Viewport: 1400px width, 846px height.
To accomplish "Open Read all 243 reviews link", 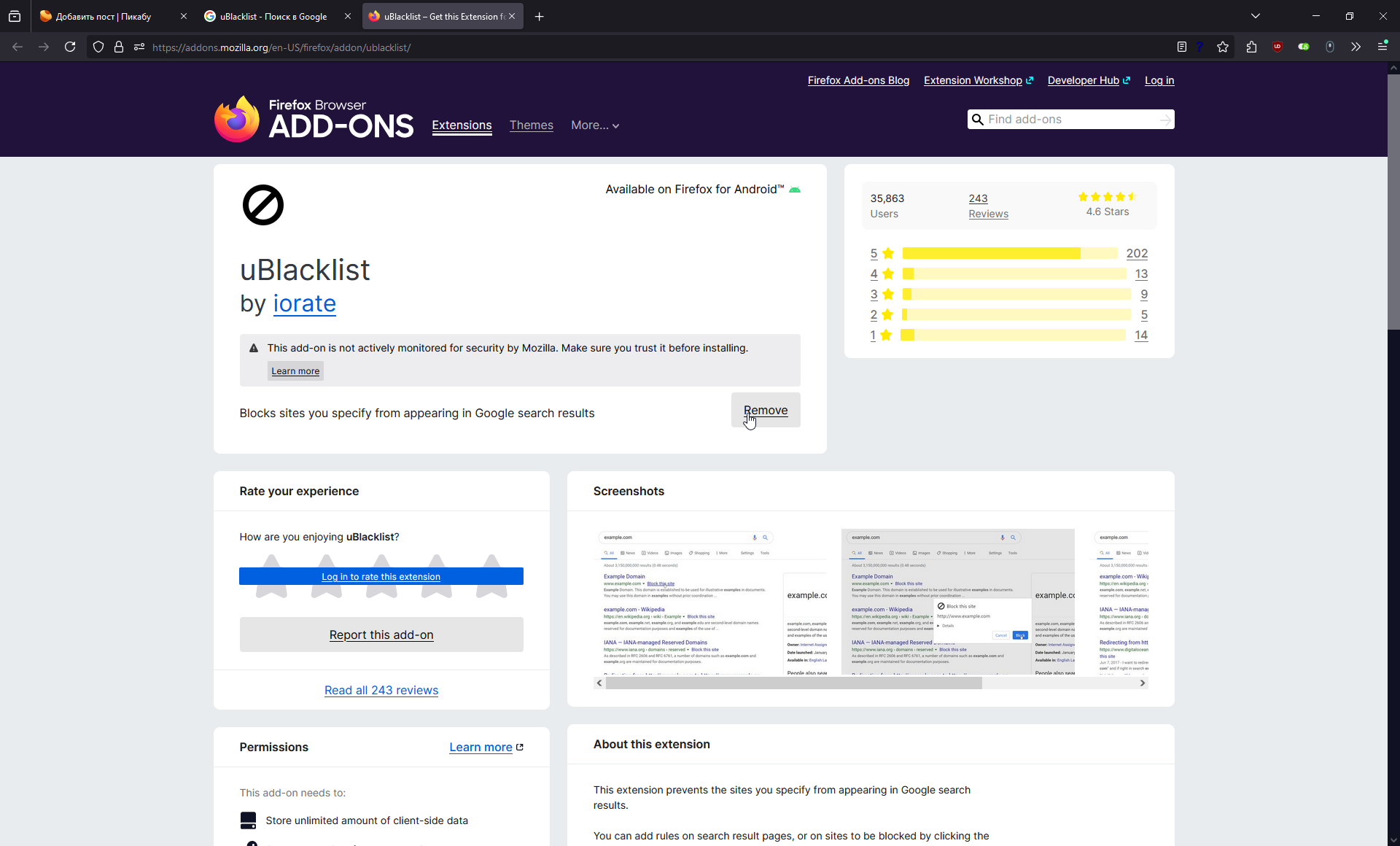I will pos(381,690).
